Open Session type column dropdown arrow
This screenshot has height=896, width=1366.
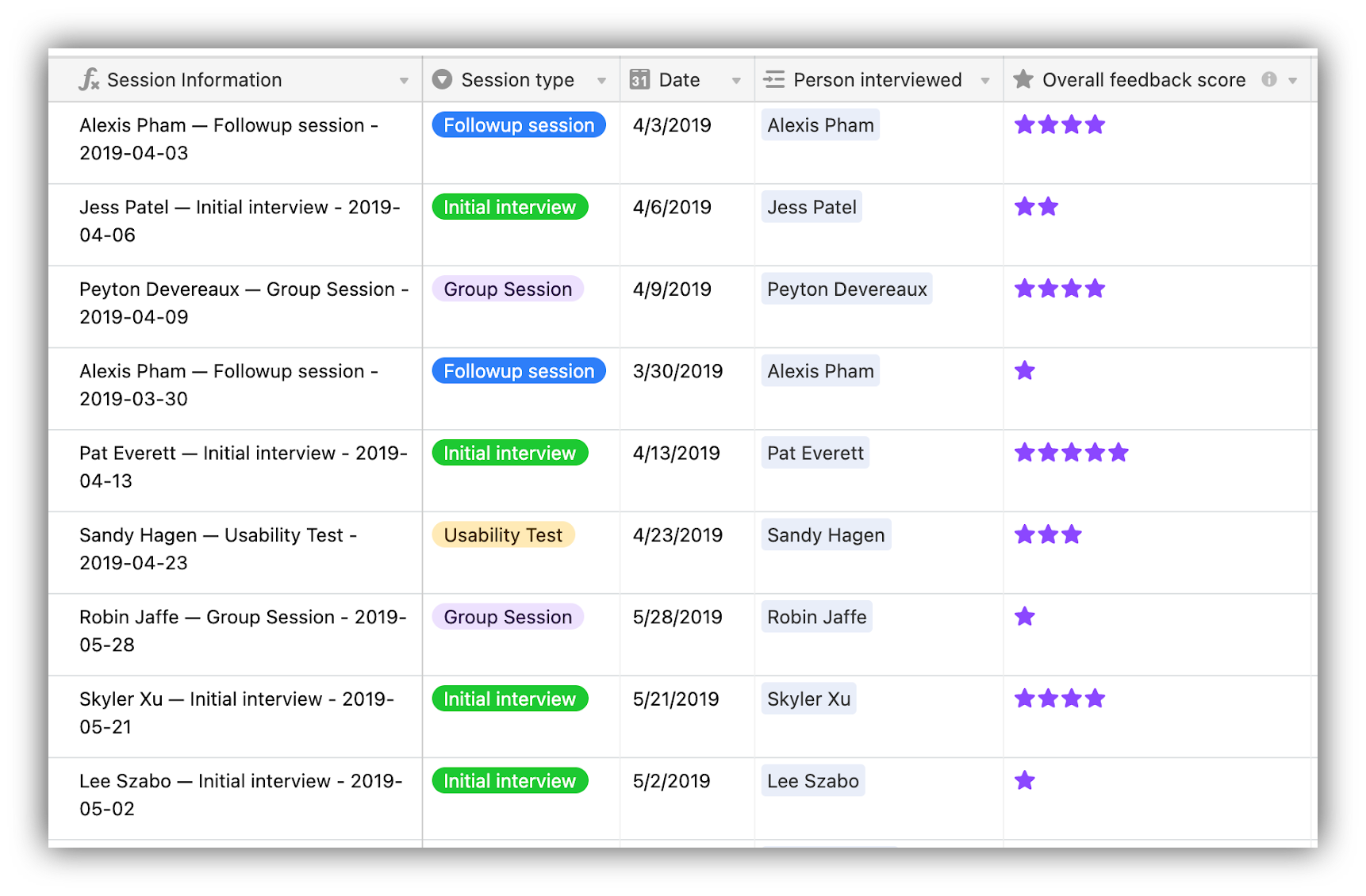click(x=601, y=81)
